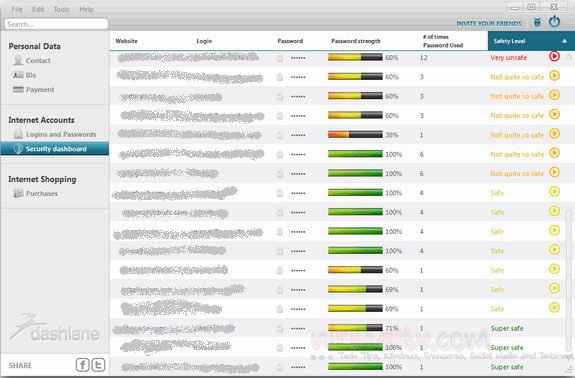Select the '71%' strength value
The height and width of the screenshot is (378, 575).
pyautogui.click(x=392, y=328)
